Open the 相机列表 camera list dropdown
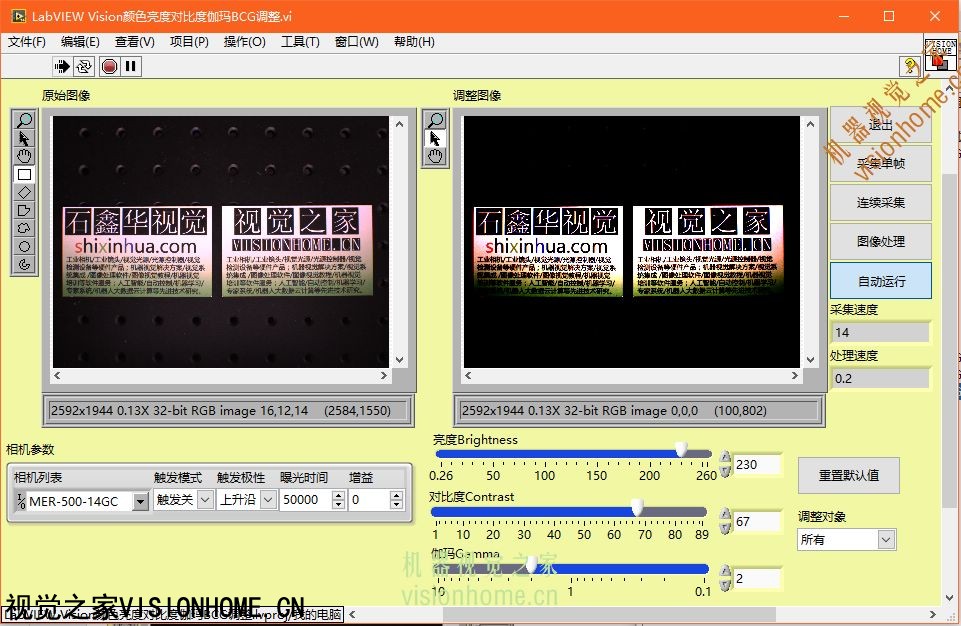This screenshot has width=961, height=626. (141, 501)
